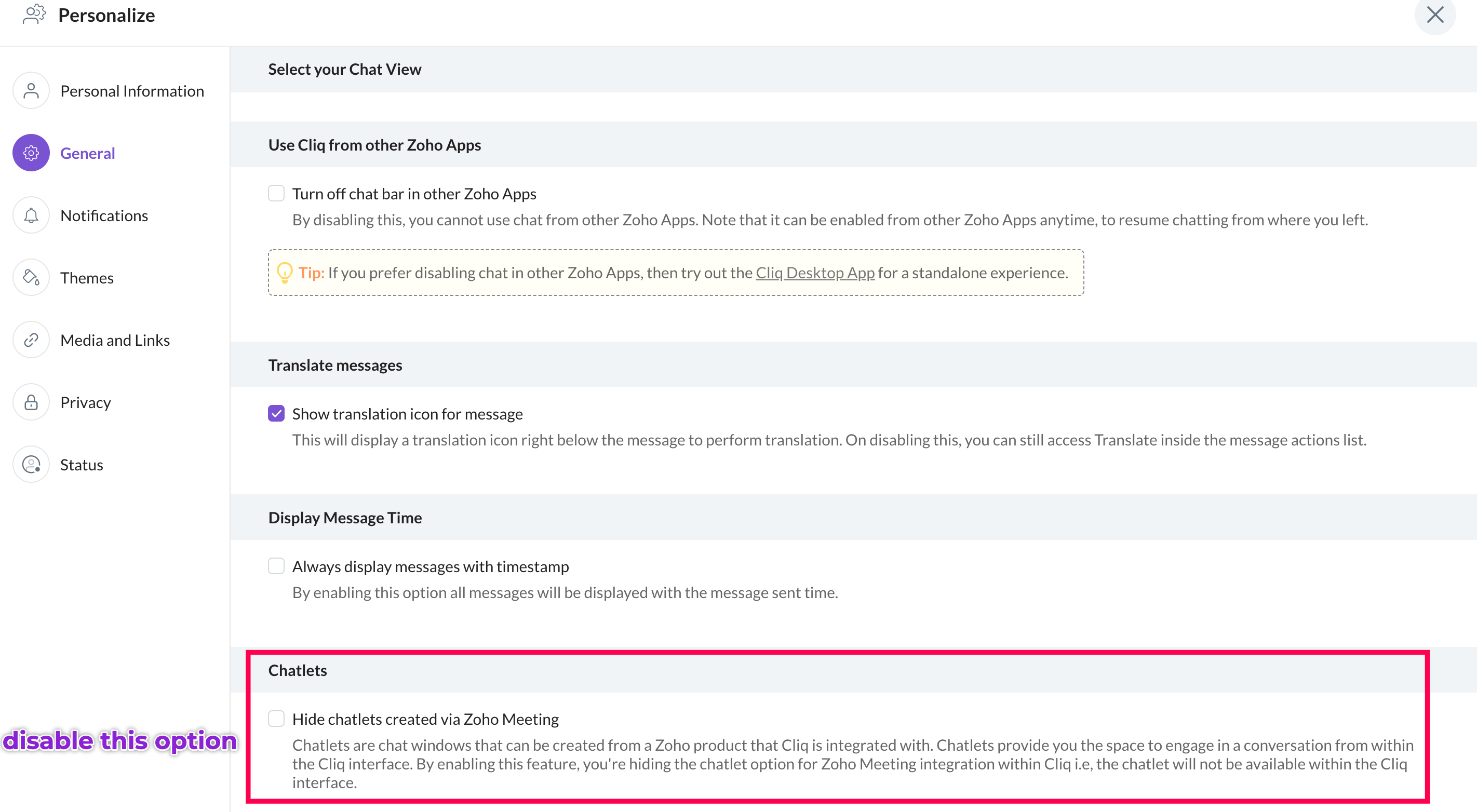Check Always display messages with timestamp

[276, 566]
